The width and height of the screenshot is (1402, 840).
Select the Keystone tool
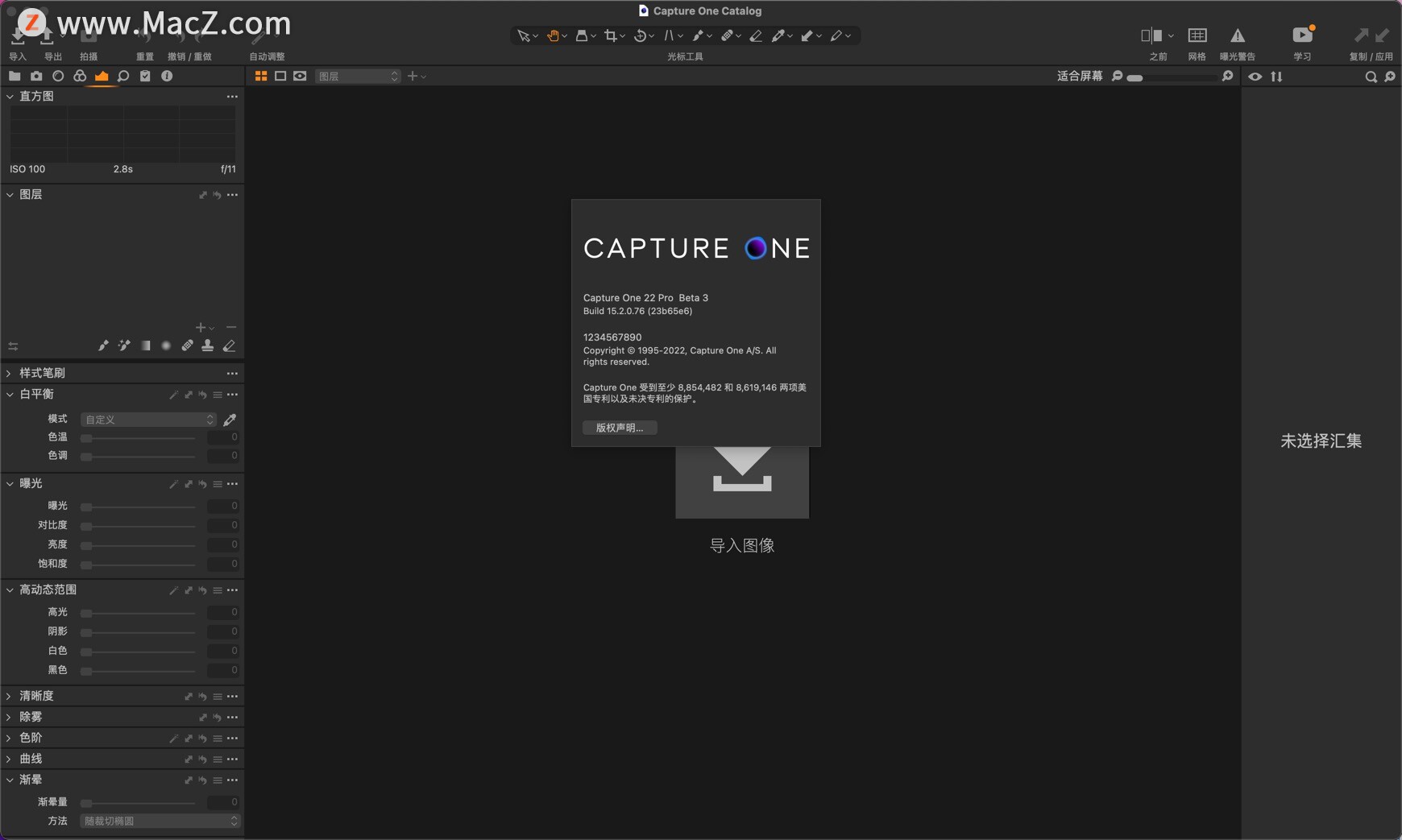tap(669, 35)
